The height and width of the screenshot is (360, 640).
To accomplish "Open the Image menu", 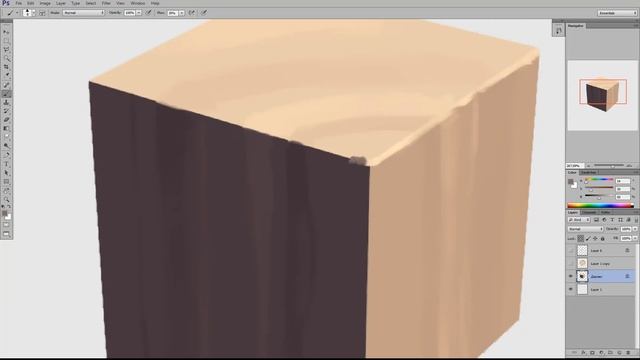I will click(45, 3).
